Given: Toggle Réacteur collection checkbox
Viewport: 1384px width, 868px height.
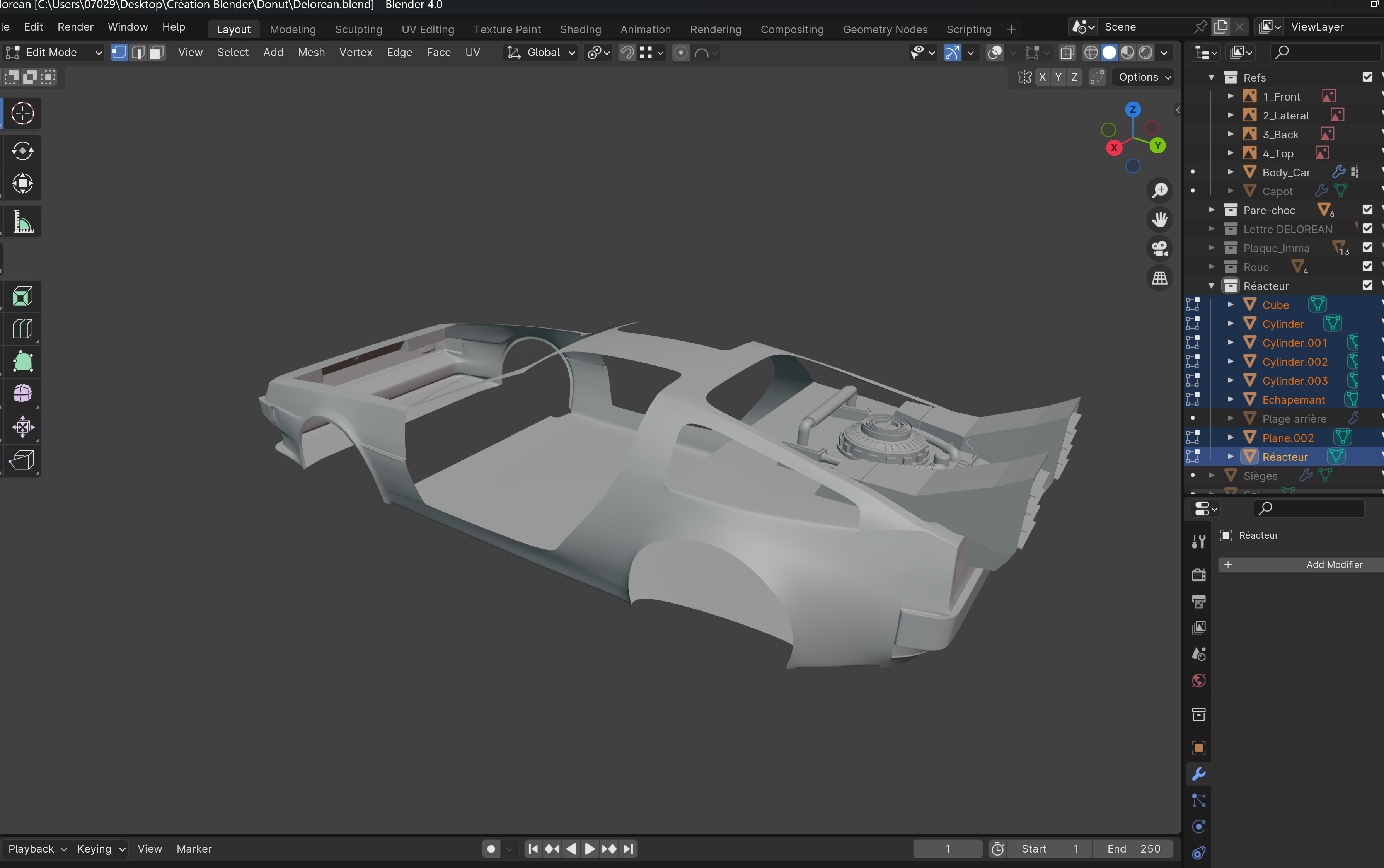Looking at the screenshot, I should pos(1367,286).
